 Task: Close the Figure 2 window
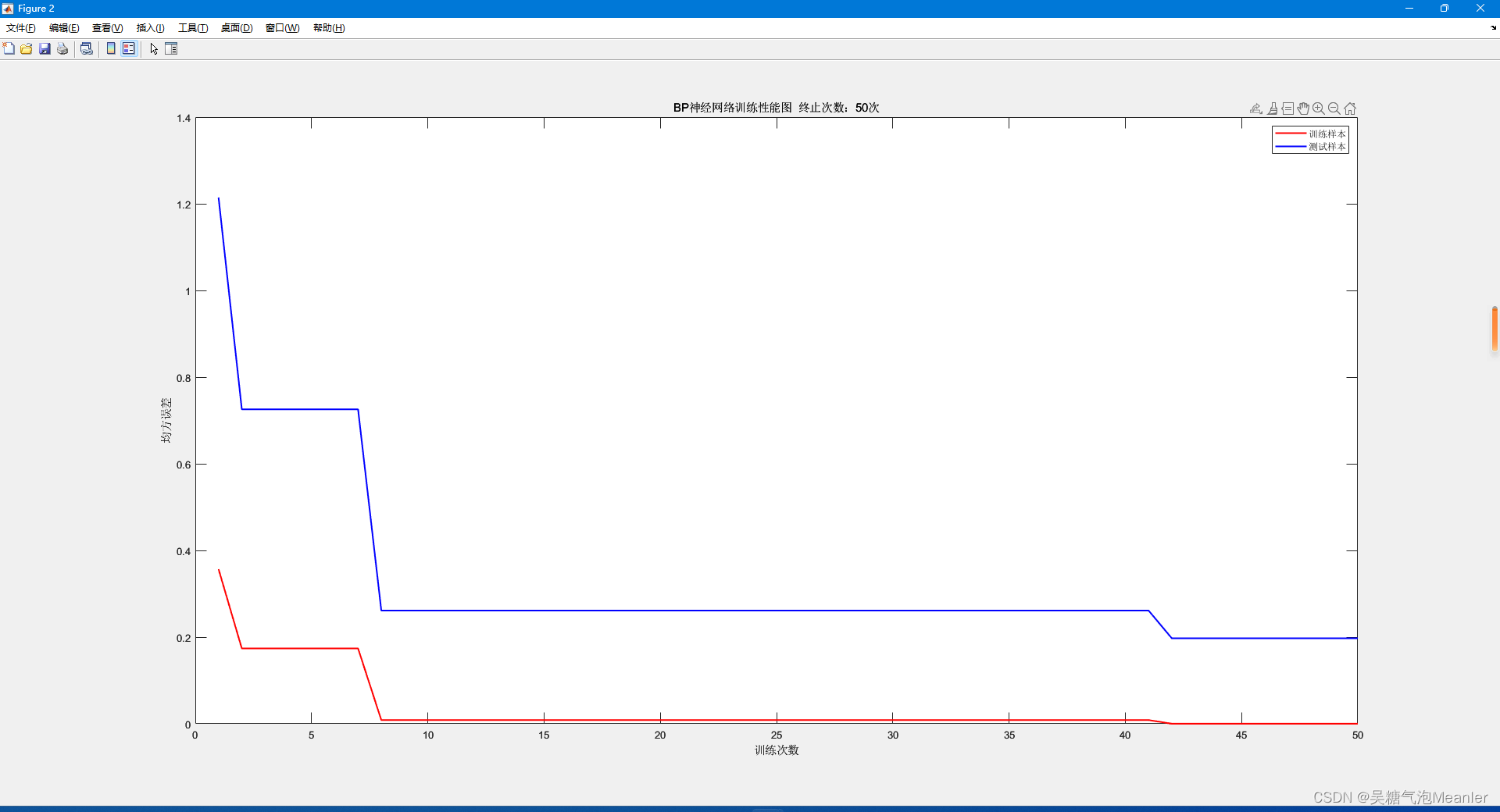1480,9
